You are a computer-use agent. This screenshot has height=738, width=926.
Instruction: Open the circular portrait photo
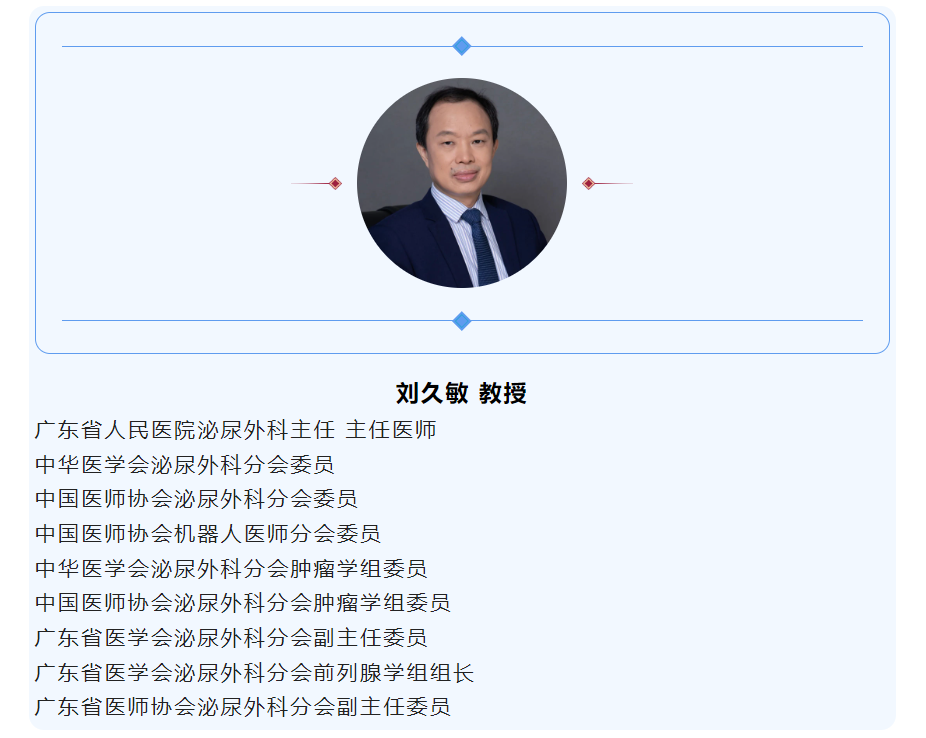462,183
